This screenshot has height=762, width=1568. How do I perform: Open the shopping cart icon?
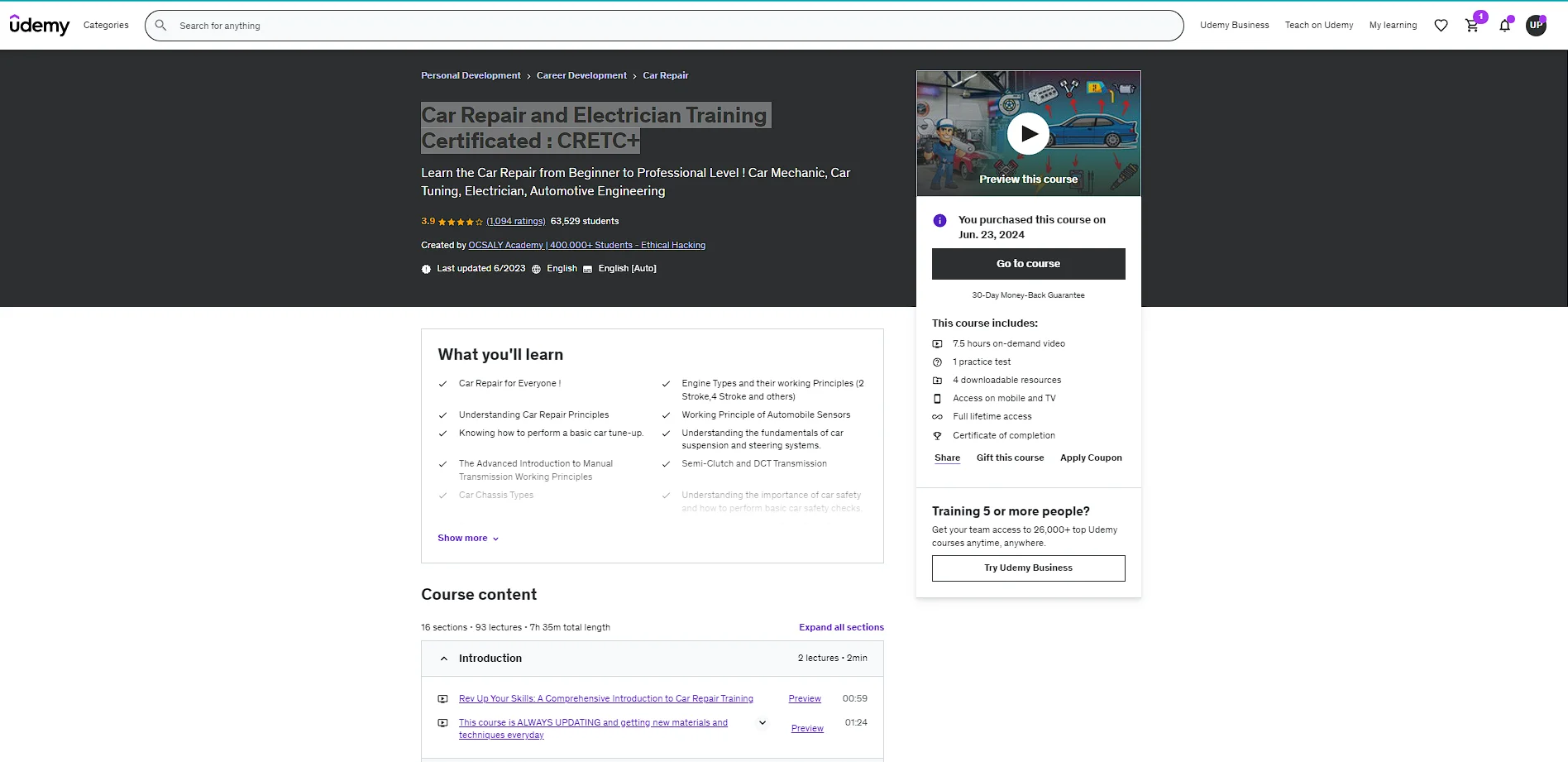pyautogui.click(x=1472, y=26)
